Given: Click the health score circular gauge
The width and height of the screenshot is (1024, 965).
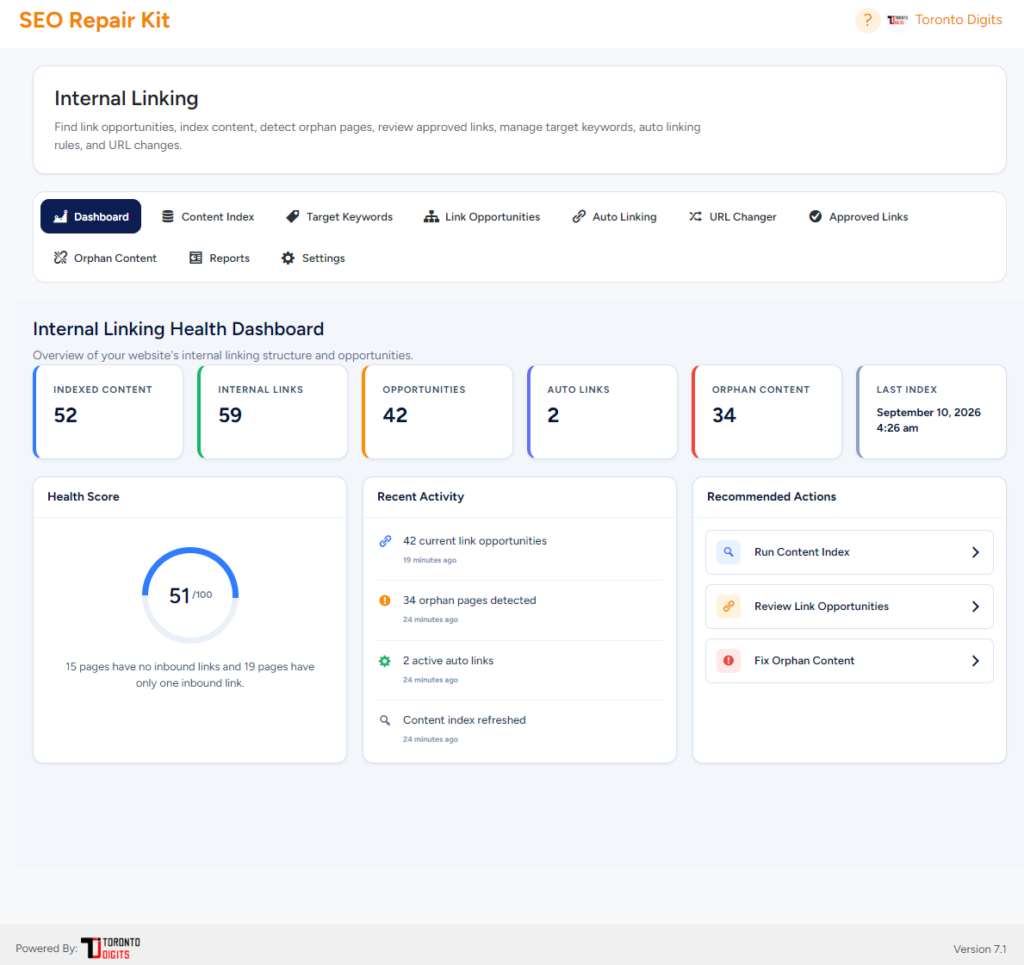Looking at the screenshot, I should pos(190,595).
